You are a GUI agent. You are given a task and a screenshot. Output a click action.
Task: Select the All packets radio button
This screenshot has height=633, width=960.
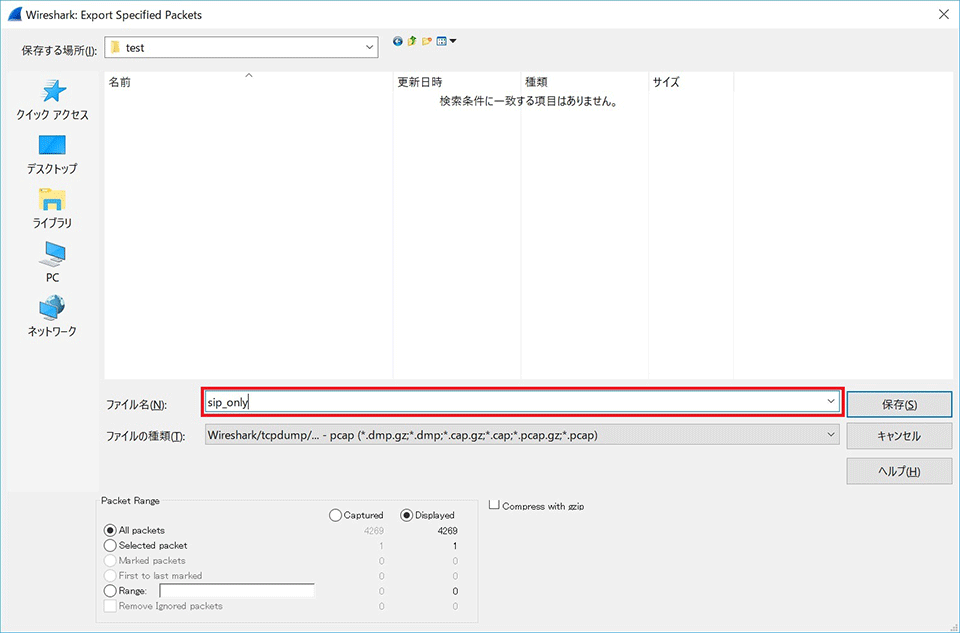click(110, 530)
